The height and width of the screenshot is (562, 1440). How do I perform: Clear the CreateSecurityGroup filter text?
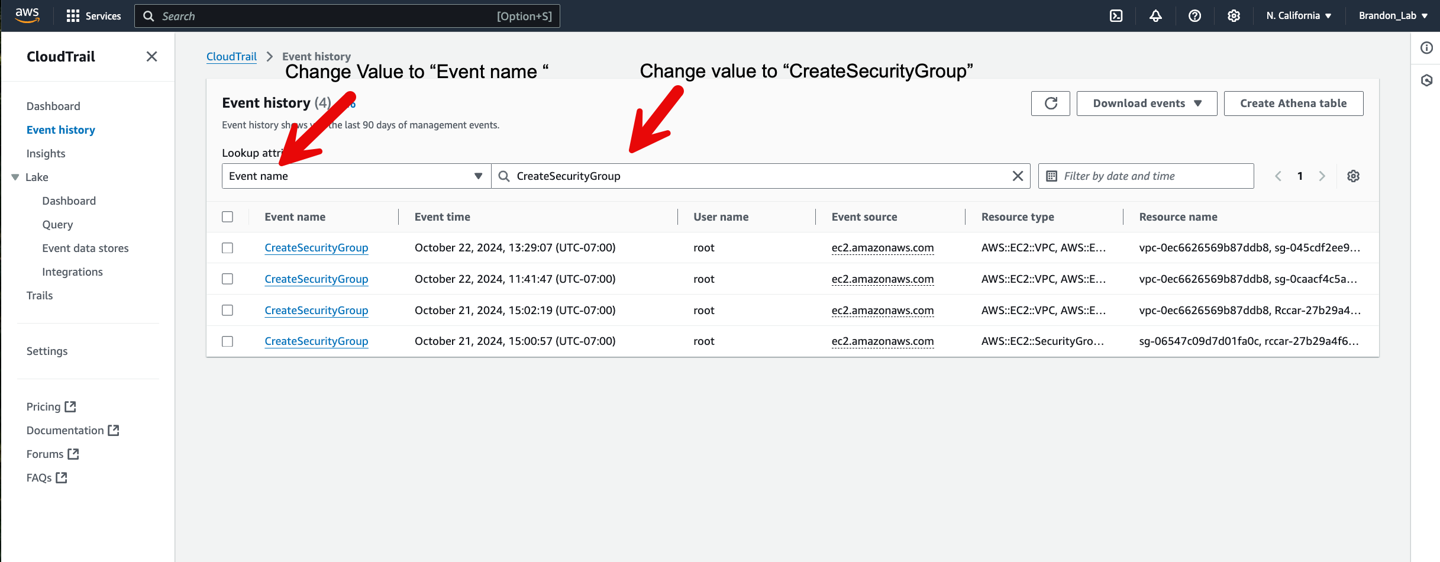1017,176
